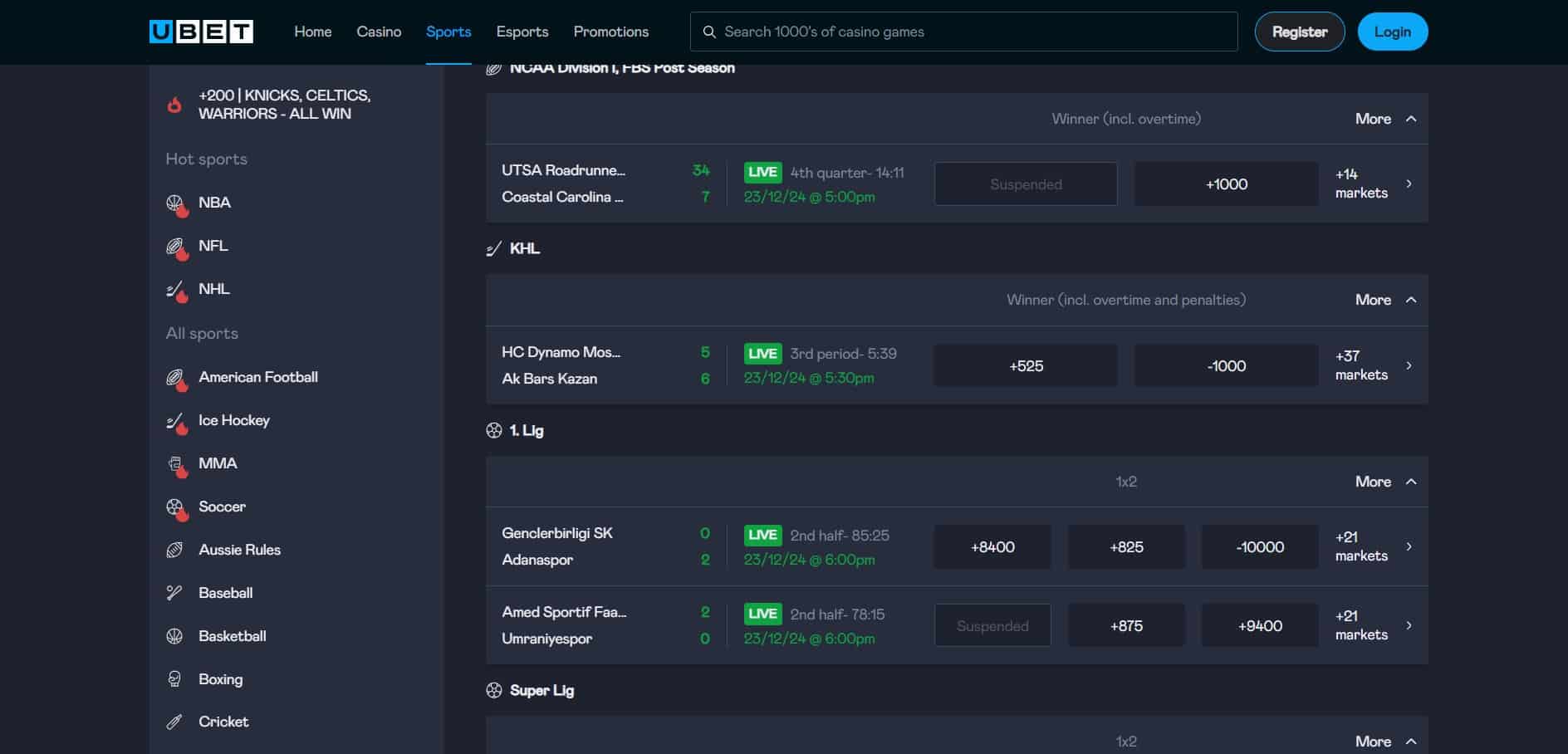Click the Umraniyespor team name

tap(546, 639)
